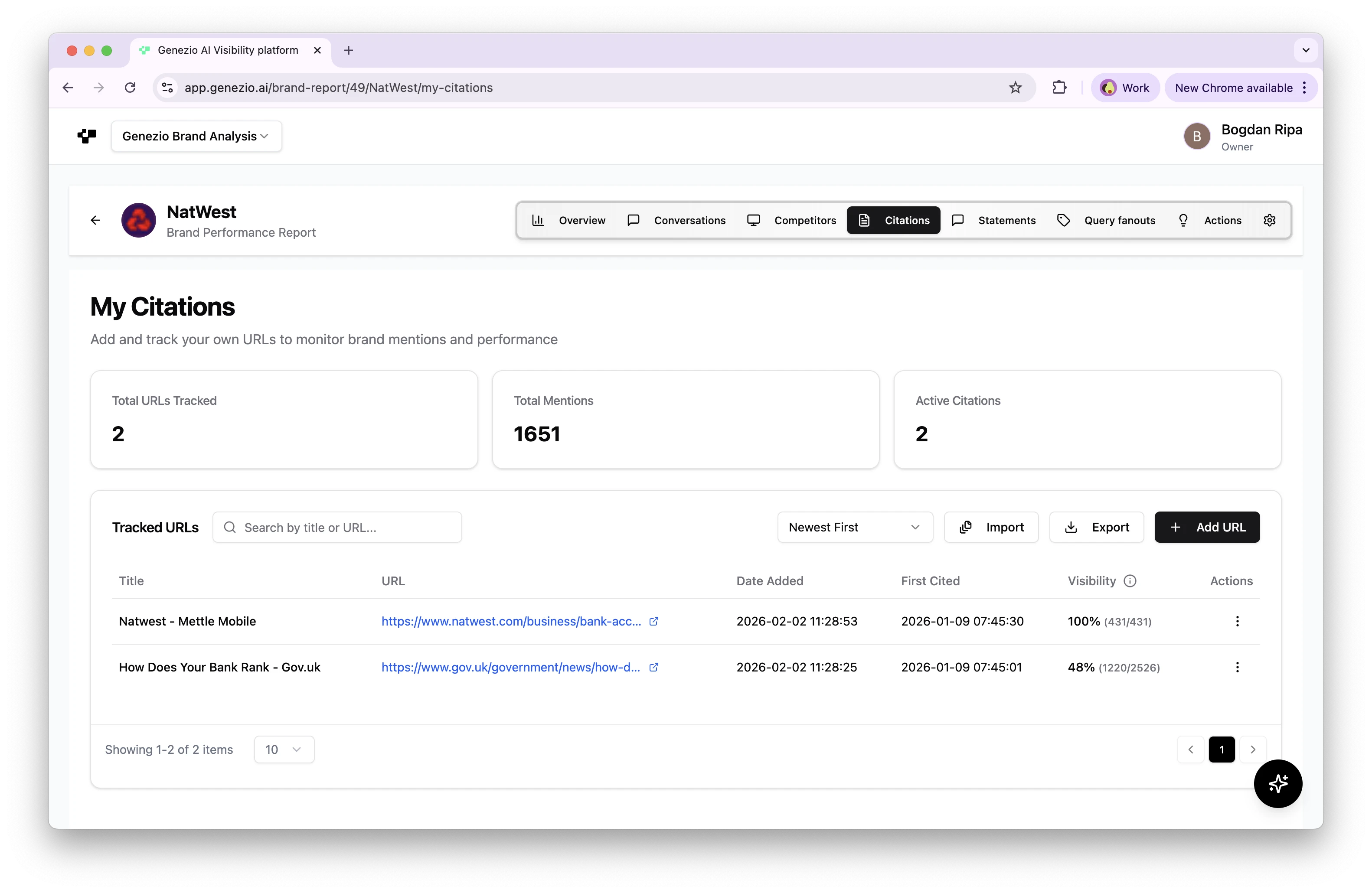Click the Visibility info tooltip icon
This screenshot has height=893, width=1372.
coord(1129,581)
